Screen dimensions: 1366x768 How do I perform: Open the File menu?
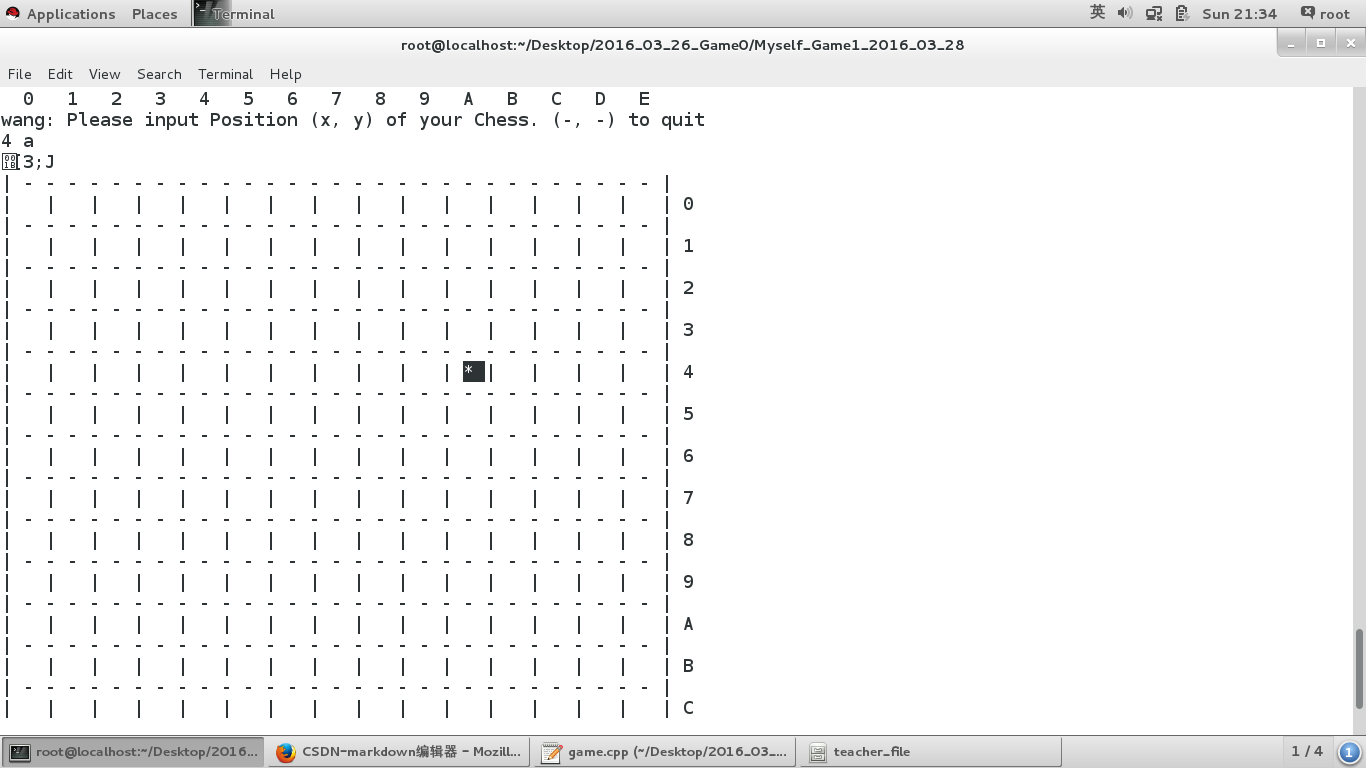[20, 74]
